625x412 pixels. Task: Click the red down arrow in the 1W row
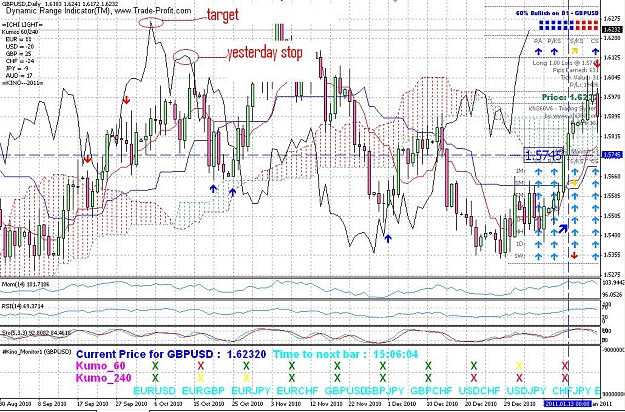[574, 255]
